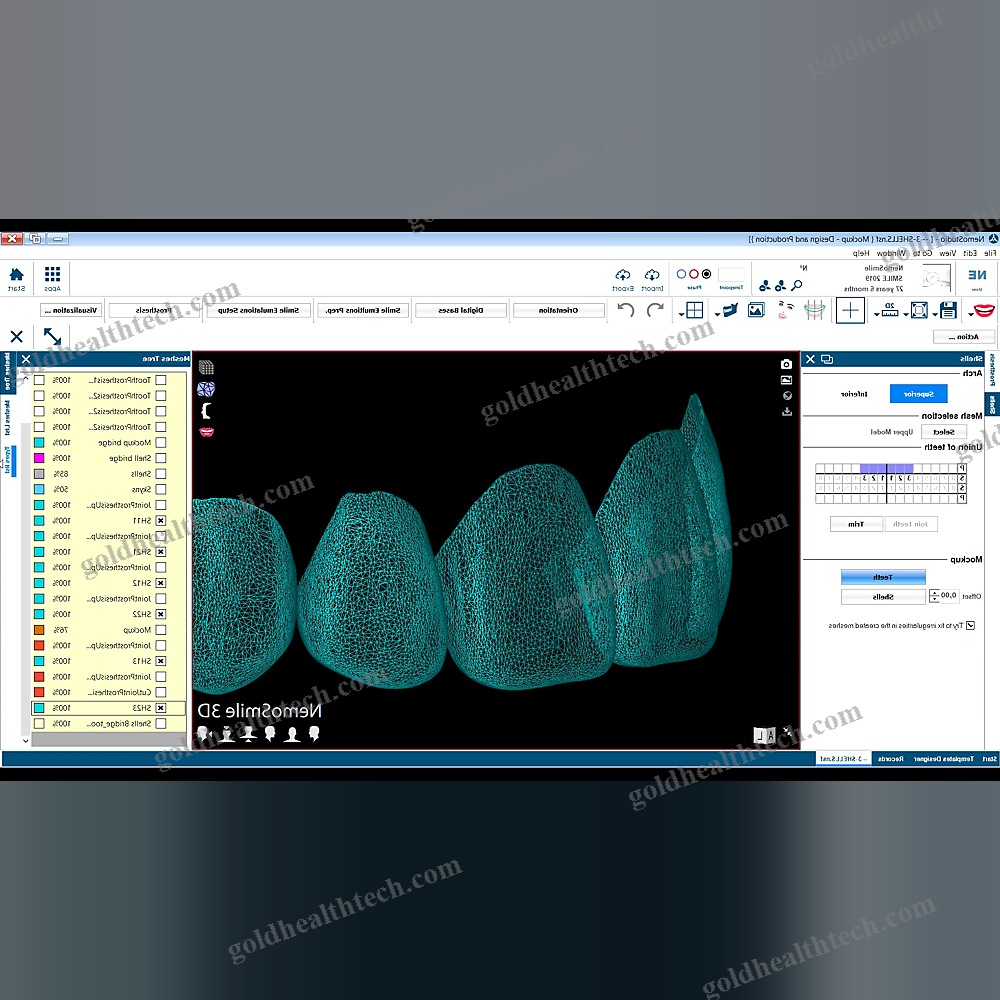The image size is (1000, 1000).
Task: Click the 2D ruler measurement icon
Action: coord(890,311)
